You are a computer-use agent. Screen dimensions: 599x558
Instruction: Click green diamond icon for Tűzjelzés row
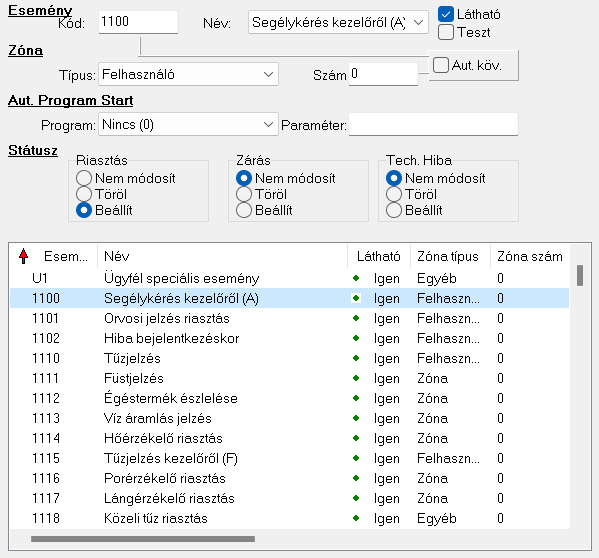(x=356, y=358)
